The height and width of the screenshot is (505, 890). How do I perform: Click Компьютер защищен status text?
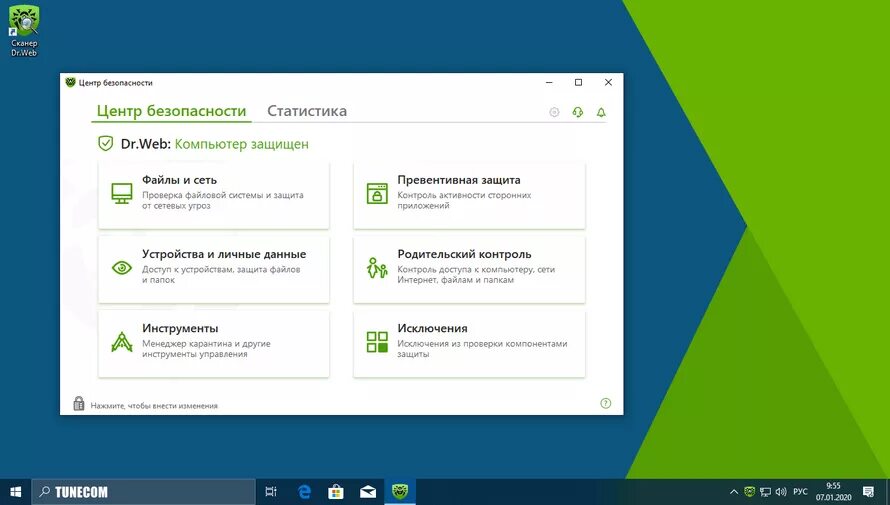tap(242, 144)
